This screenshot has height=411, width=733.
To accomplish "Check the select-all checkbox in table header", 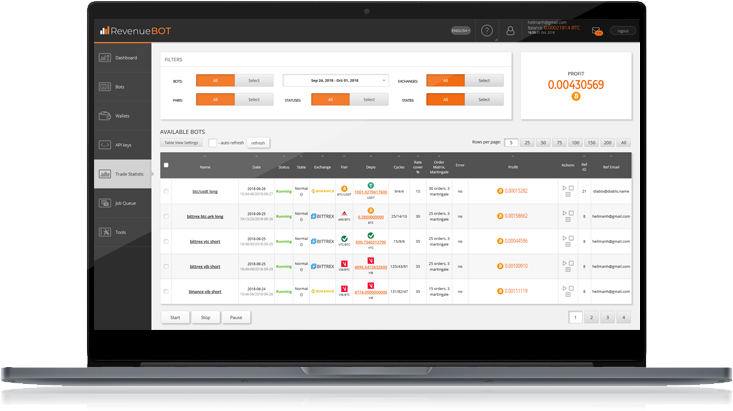I will pos(166,165).
